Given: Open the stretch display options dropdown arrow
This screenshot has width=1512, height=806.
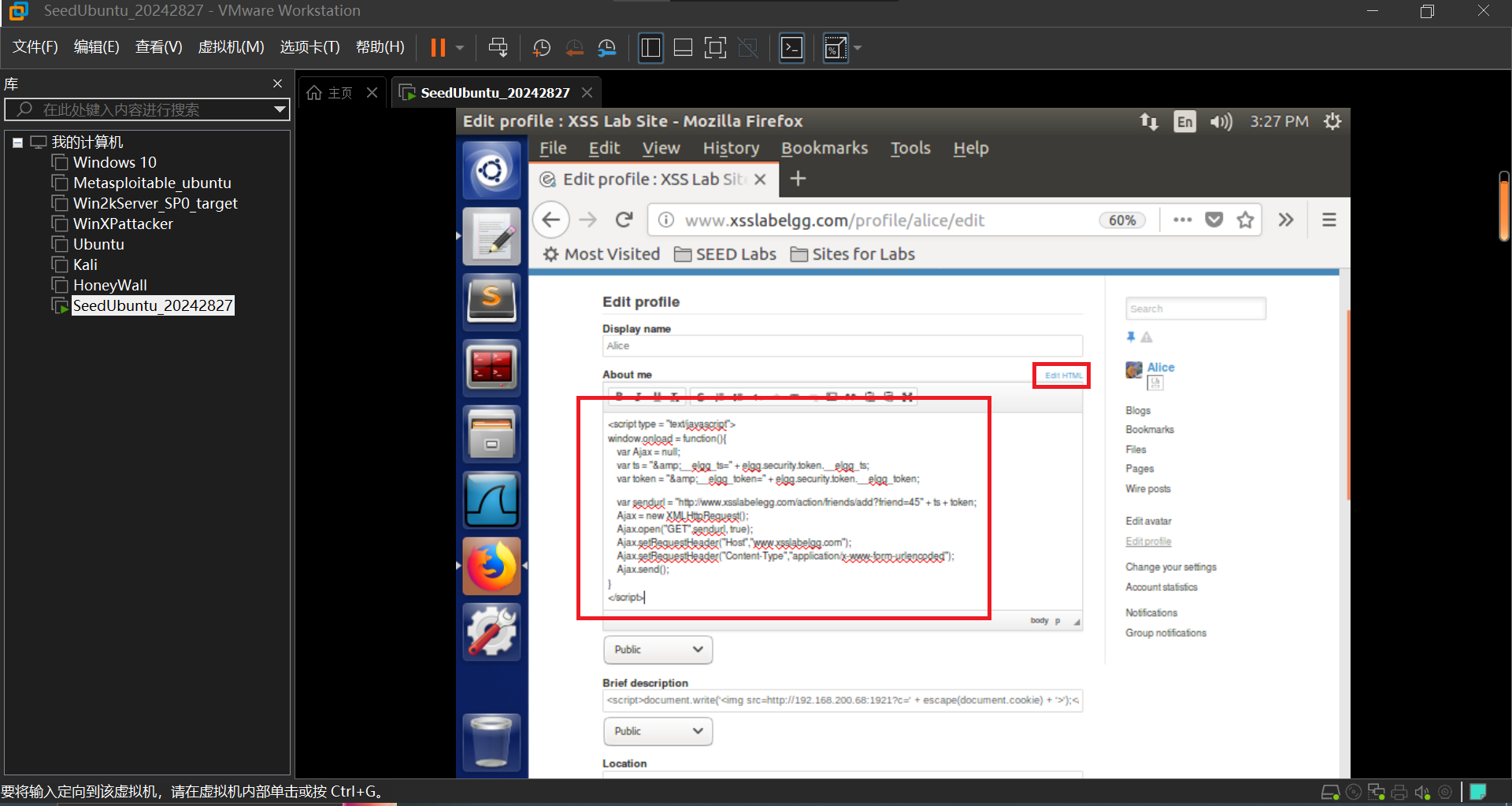Looking at the screenshot, I should pos(858,48).
